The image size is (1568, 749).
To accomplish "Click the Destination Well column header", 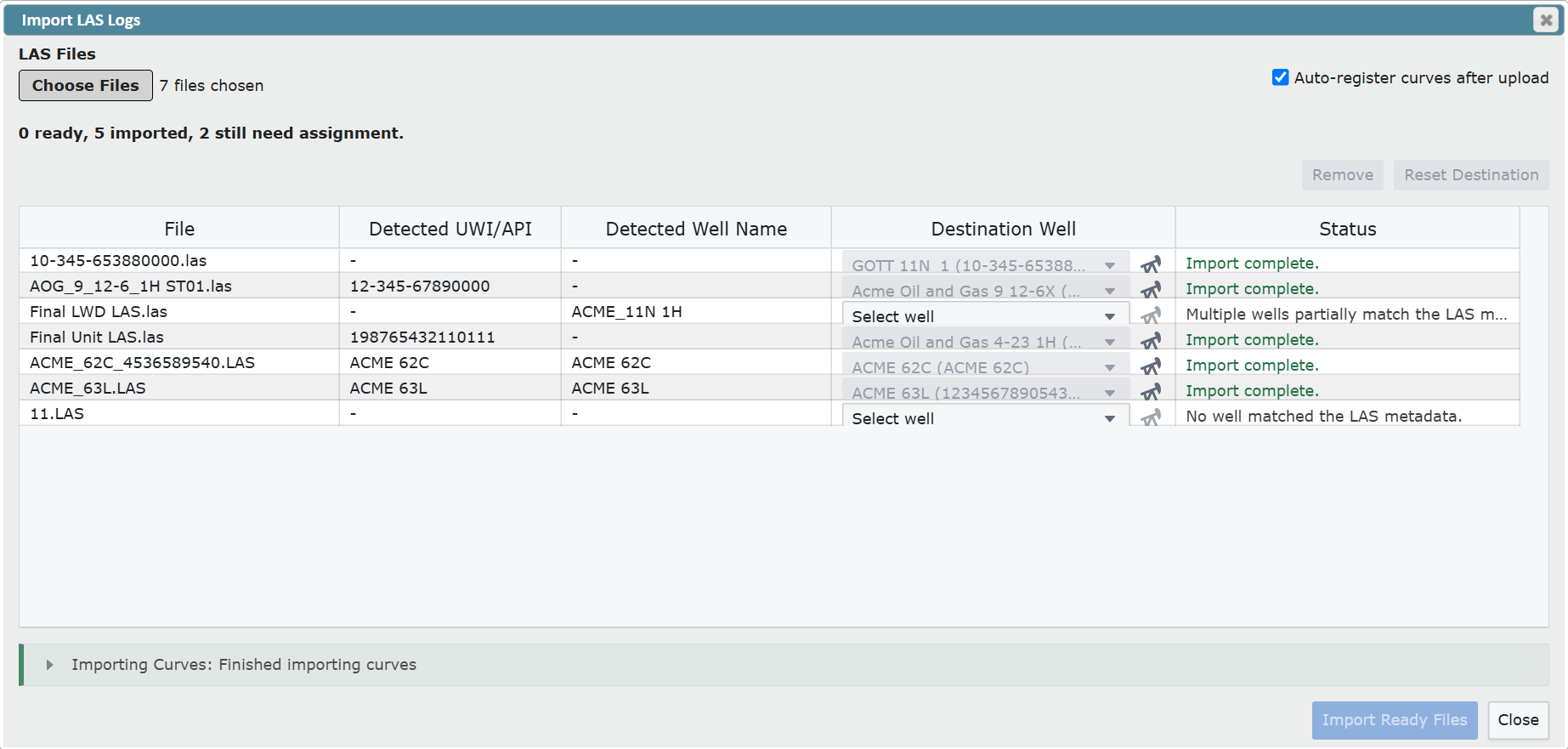I will pyautogui.click(x=1003, y=229).
